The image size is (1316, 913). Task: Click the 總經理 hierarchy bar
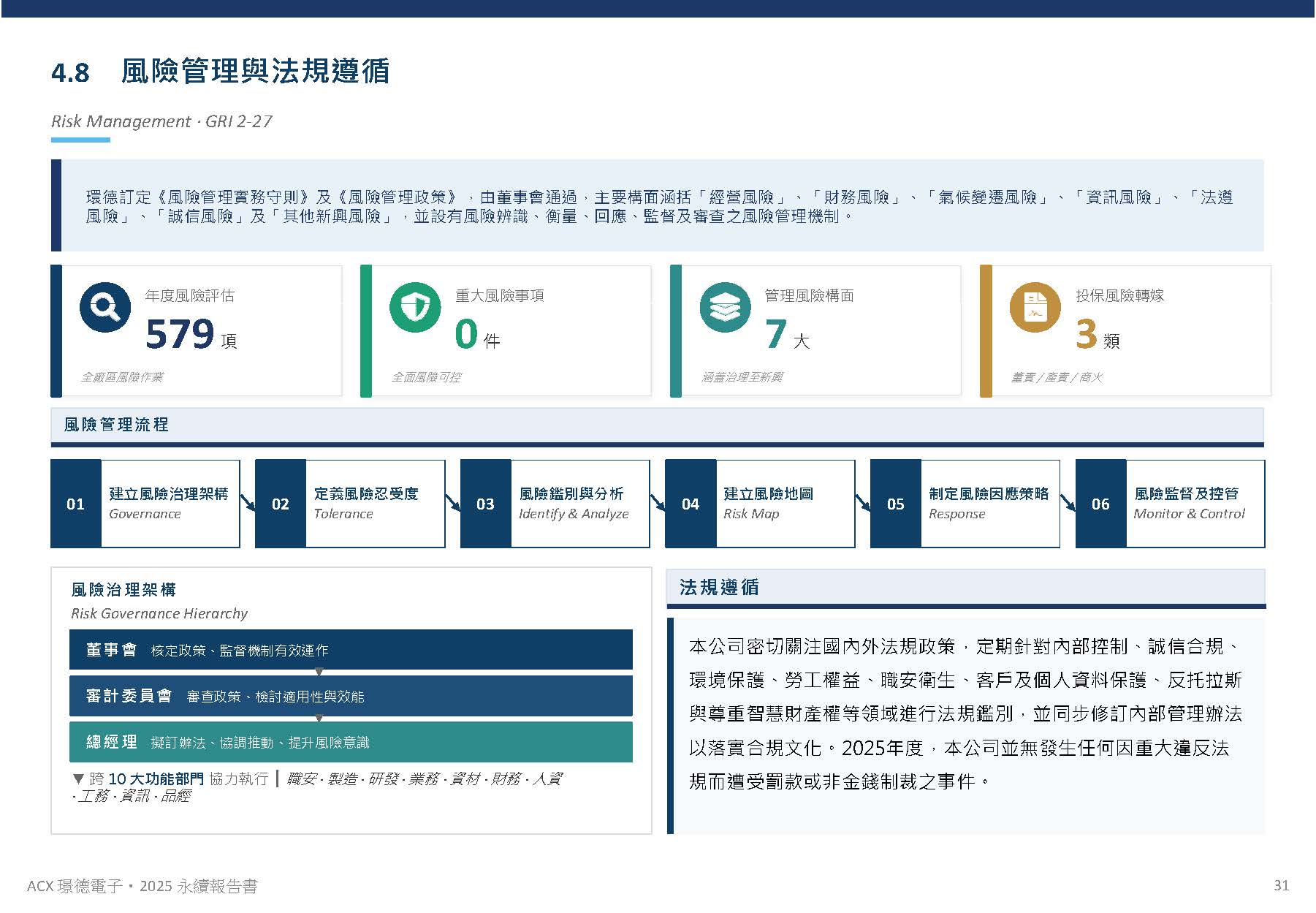(x=351, y=742)
